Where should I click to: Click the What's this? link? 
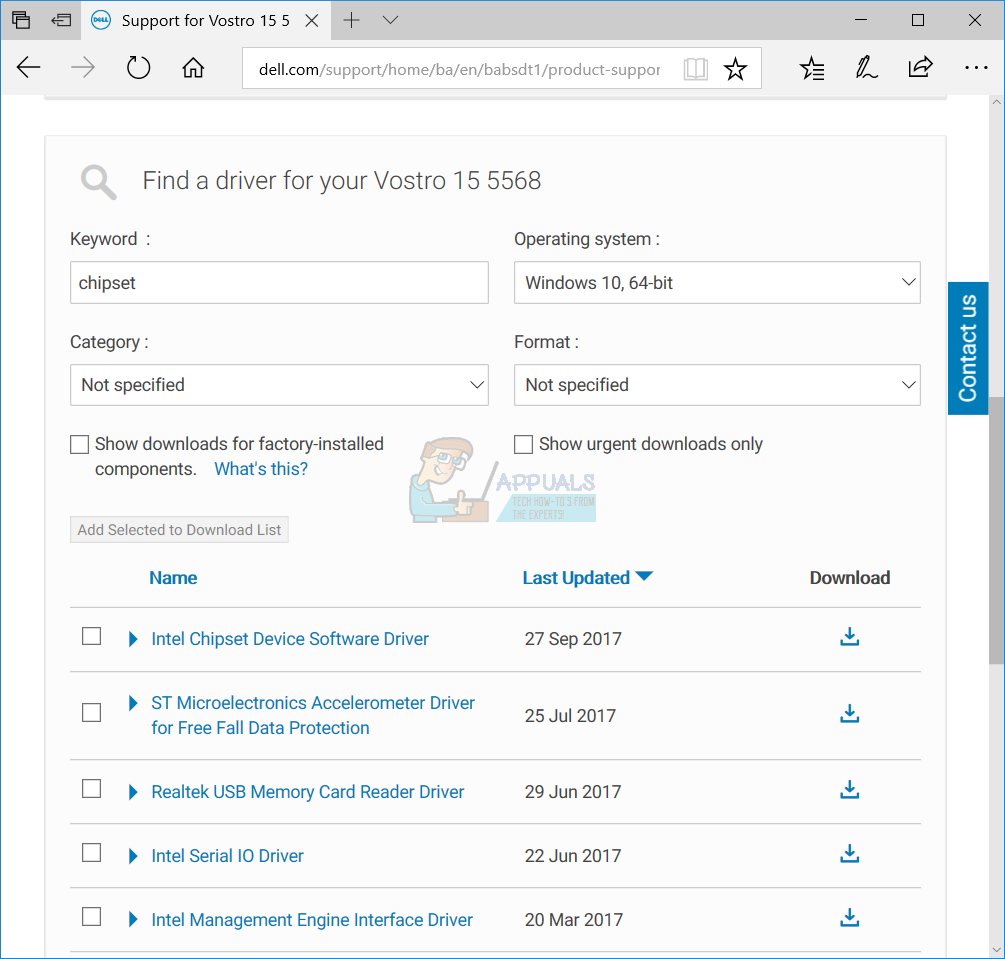point(261,469)
